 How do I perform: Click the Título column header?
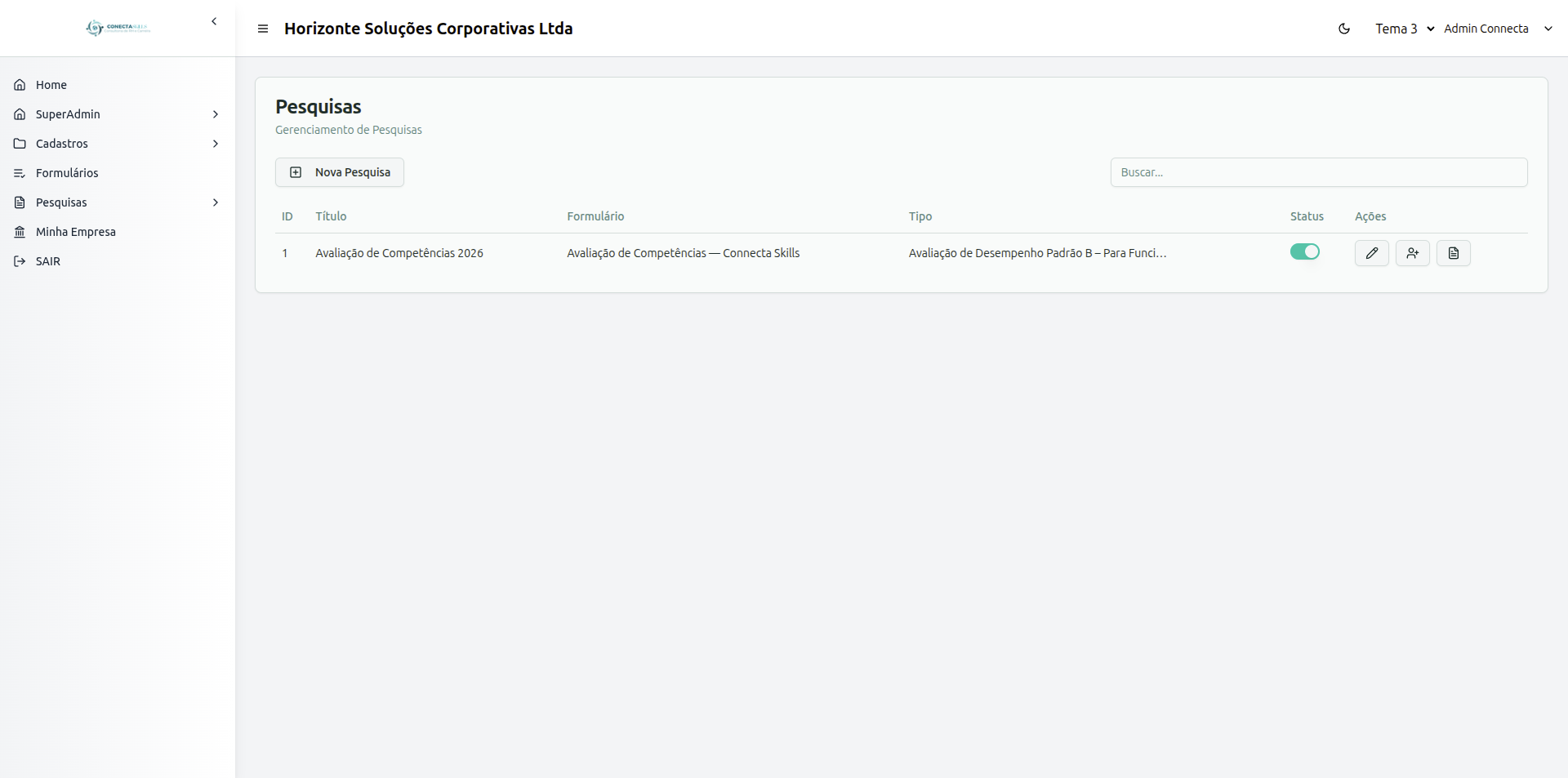click(x=331, y=216)
